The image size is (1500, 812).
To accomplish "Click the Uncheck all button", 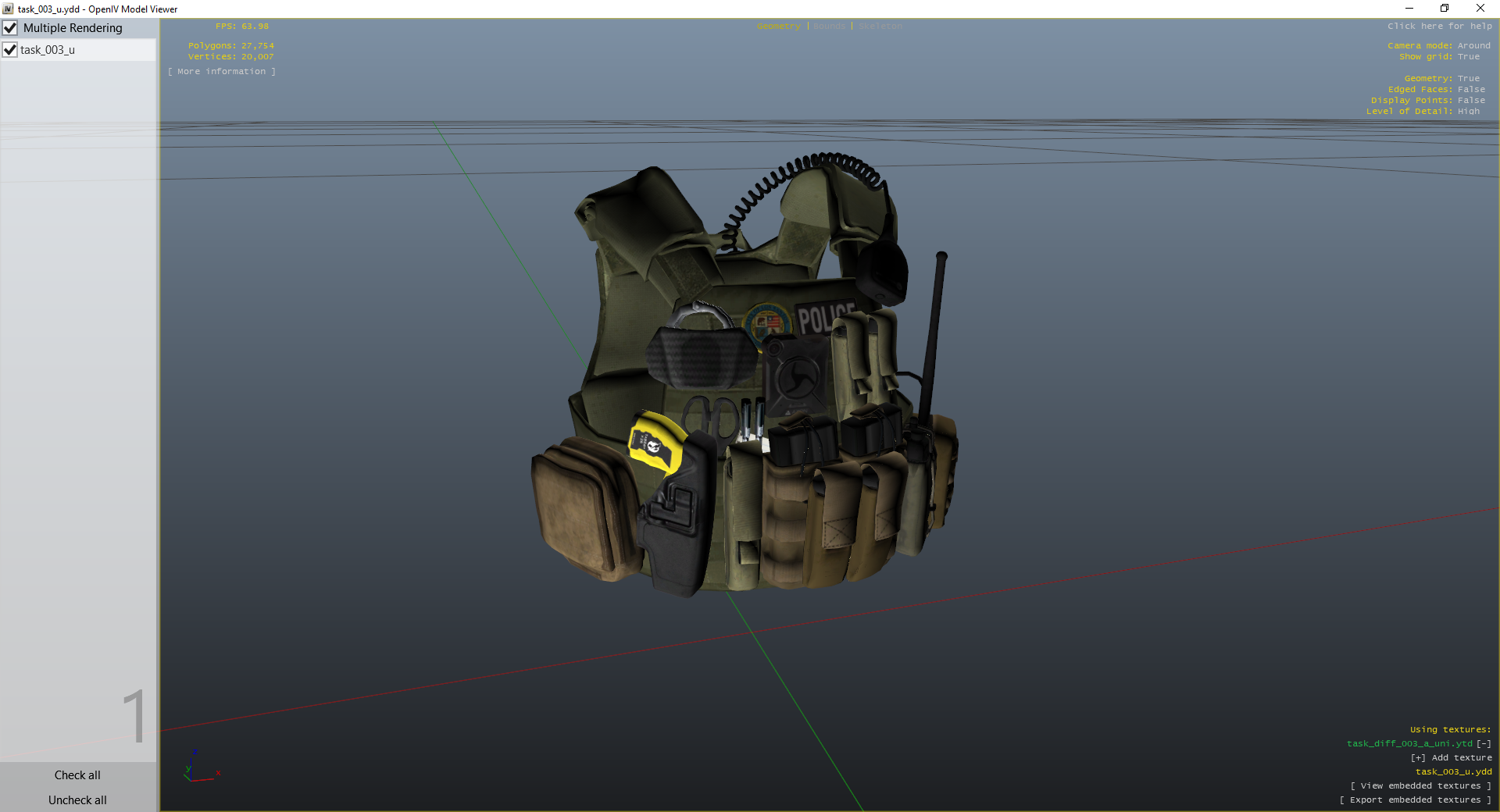I will 77,800.
